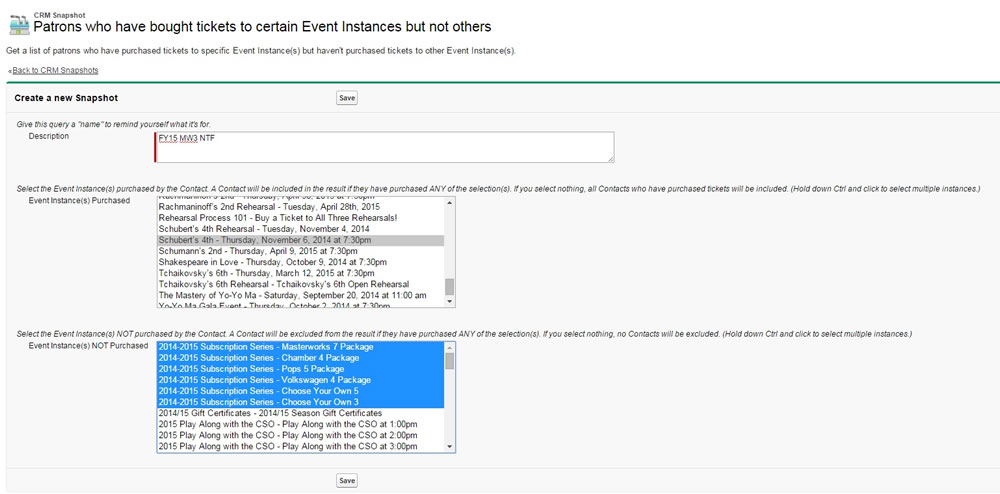The image size is (1000, 494).
Task: Select Schumann's 2nd - Thursday, April 9, 2015
Action: [x=300, y=251]
